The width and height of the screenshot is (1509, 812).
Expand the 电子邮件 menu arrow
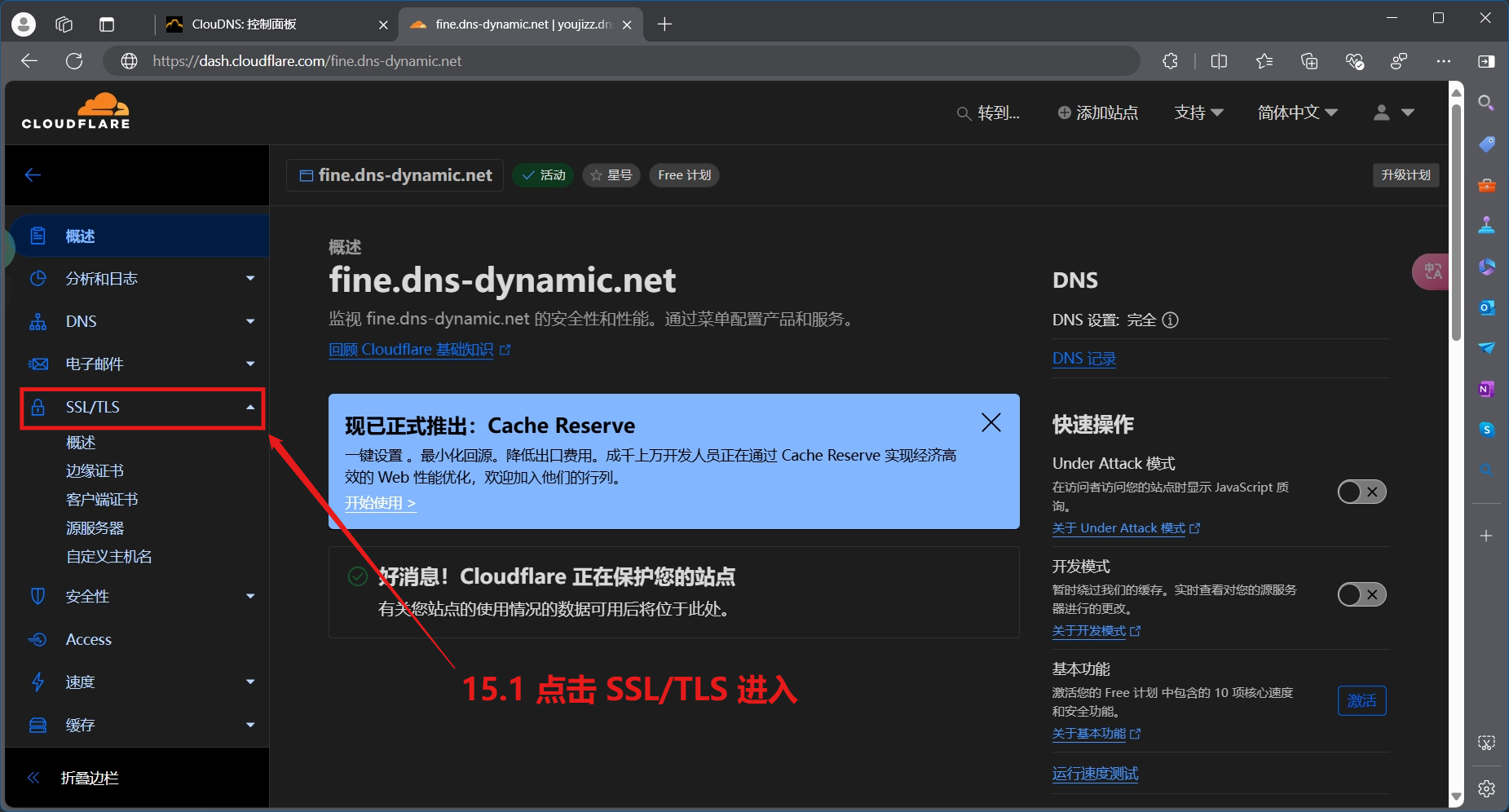click(x=250, y=364)
